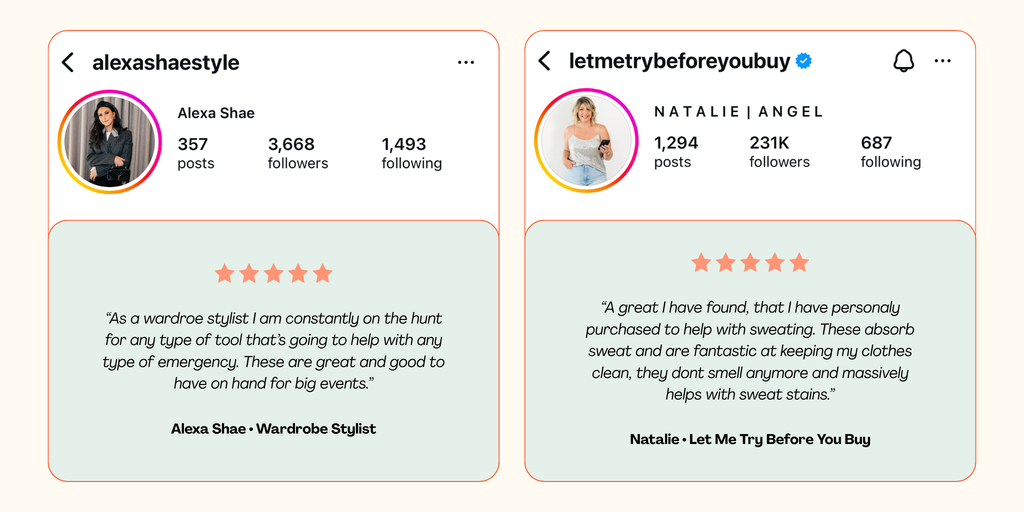The height and width of the screenshot is (512, 1024).
Task: Tap the notification bell icon
Action: pyautogui.click(x=903, y=61)
